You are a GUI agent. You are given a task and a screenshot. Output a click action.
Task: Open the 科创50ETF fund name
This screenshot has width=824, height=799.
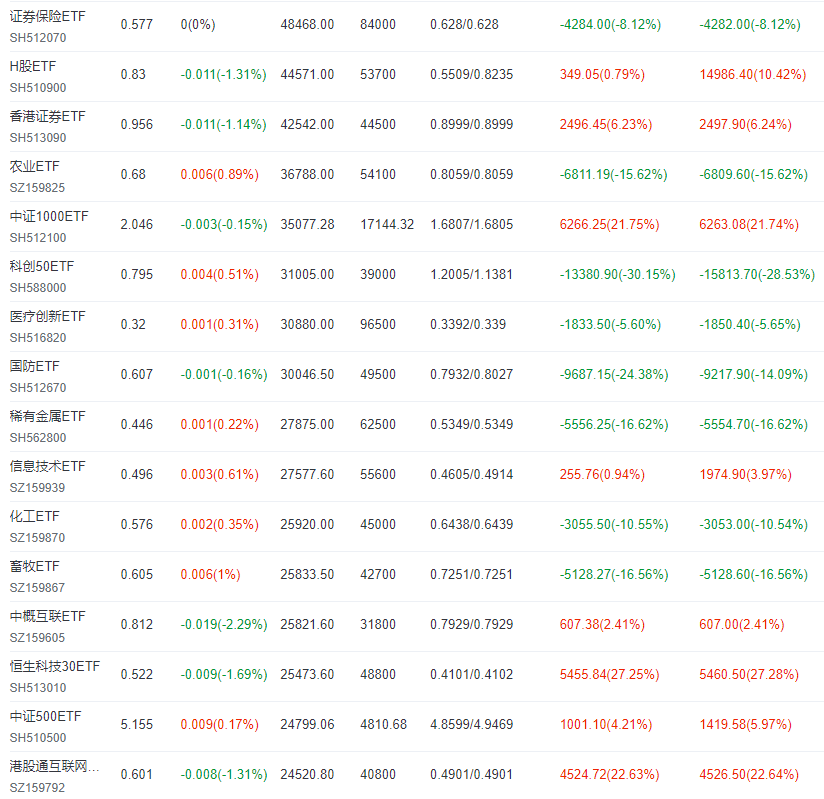point(42,267)
